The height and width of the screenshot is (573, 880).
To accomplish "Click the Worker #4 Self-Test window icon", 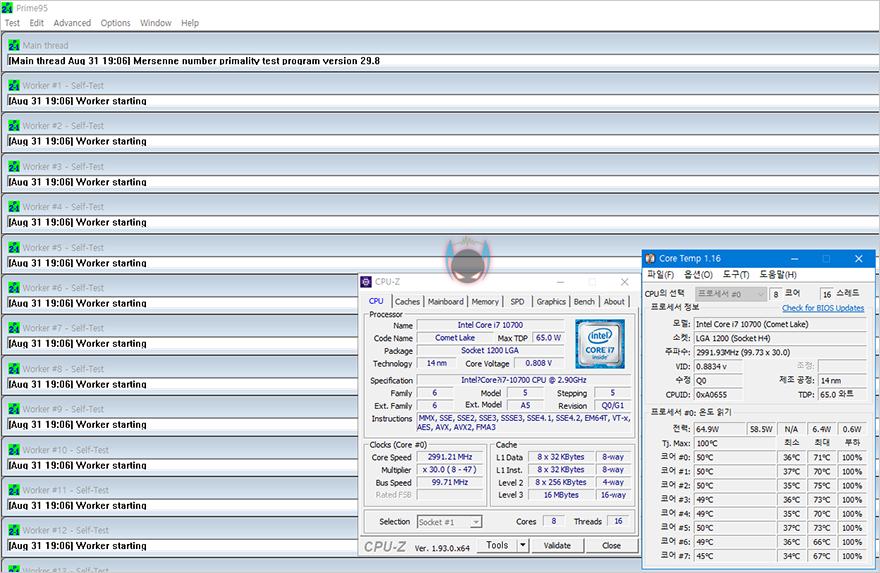I will click(x=14, y=207).
